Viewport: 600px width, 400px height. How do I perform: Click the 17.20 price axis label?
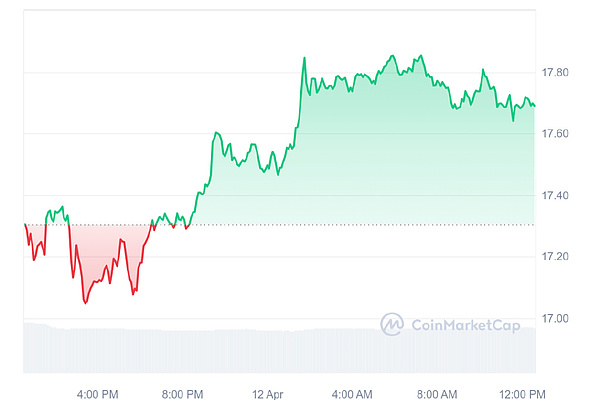[553, 257]
